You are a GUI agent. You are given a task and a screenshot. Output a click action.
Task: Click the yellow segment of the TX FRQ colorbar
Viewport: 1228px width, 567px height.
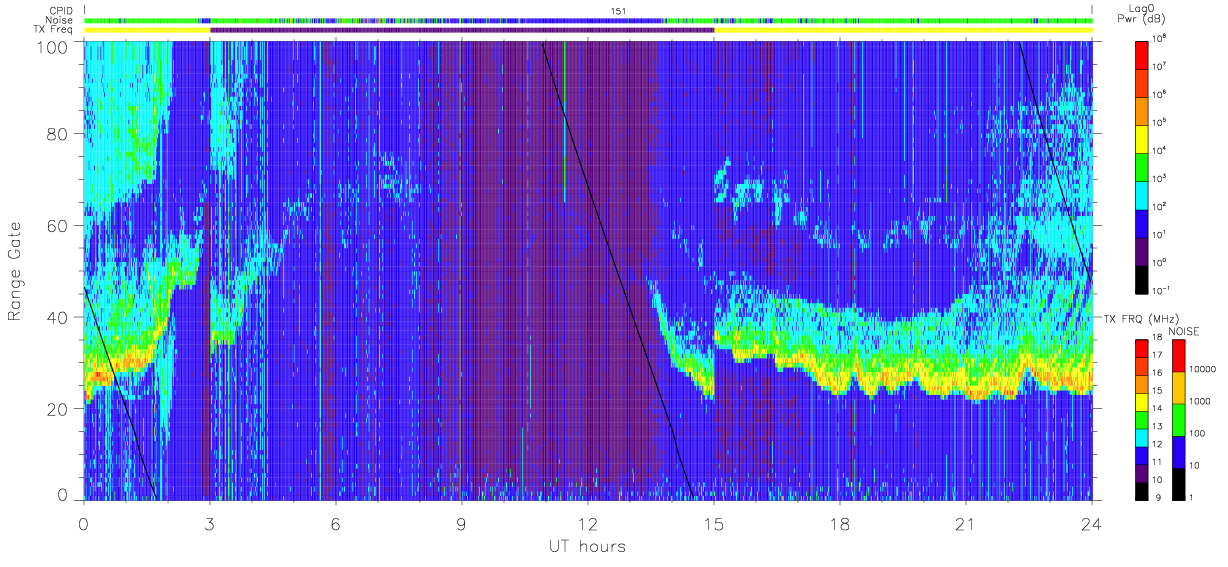1142,402
